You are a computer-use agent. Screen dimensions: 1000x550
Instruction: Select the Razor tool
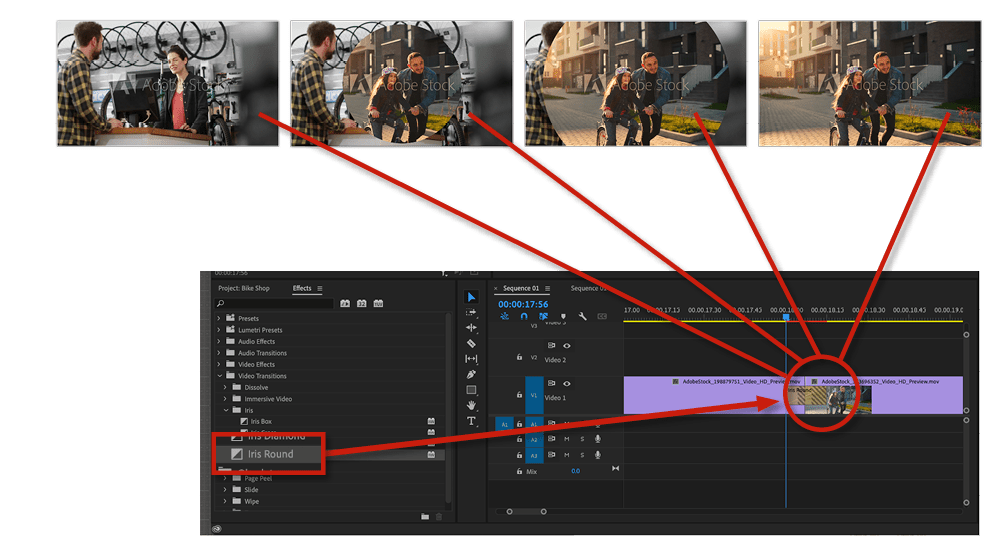click(x=471, y=343)
